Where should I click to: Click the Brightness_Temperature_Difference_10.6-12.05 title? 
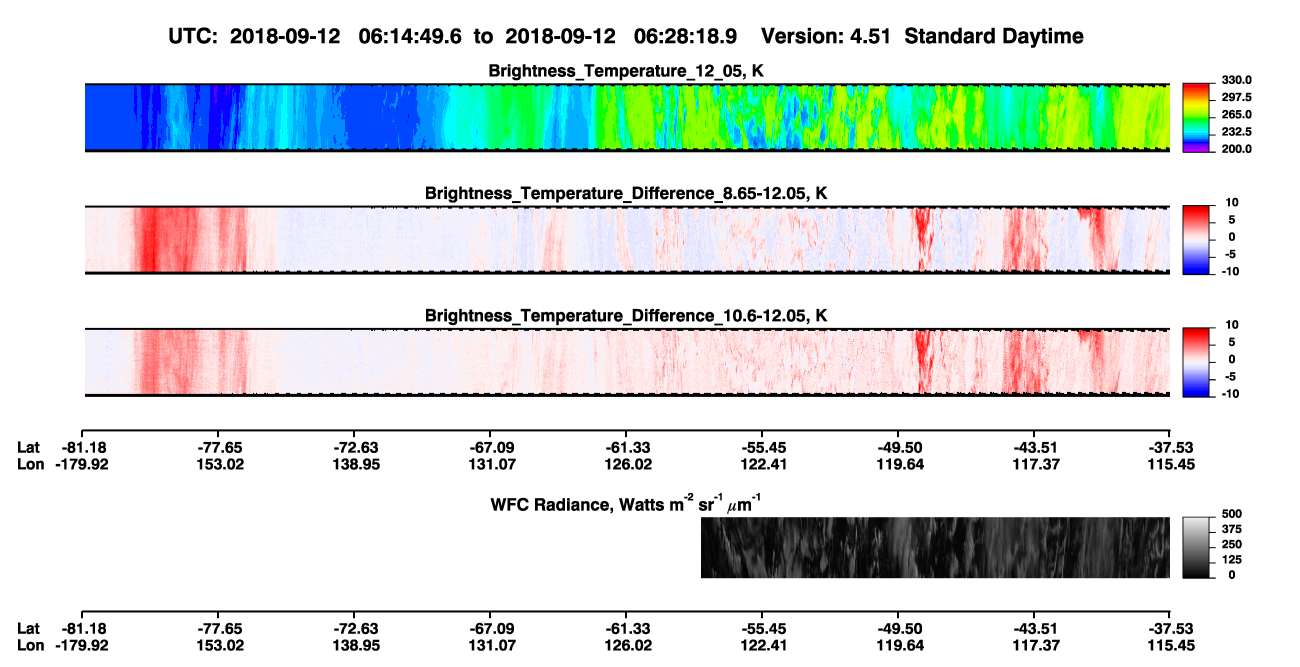[x=627, y=316]
